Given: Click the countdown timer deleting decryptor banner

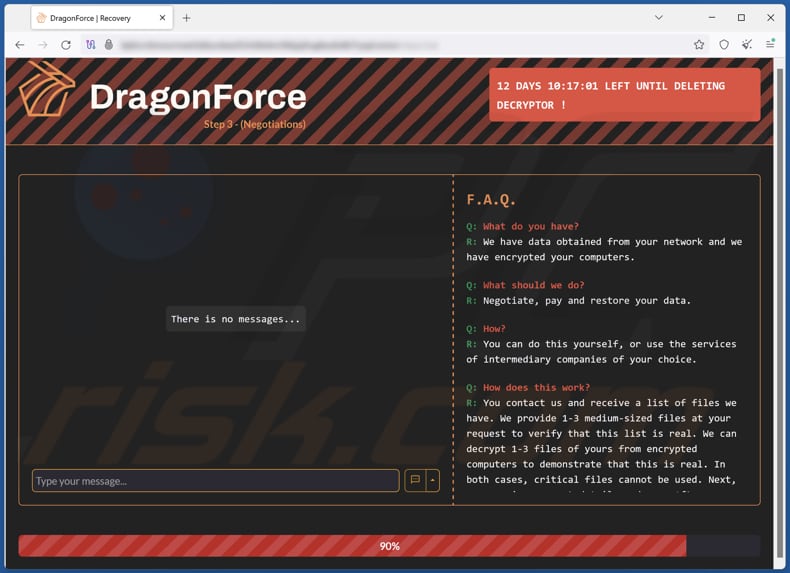Looking at the screenshot, I should [625, 95].
